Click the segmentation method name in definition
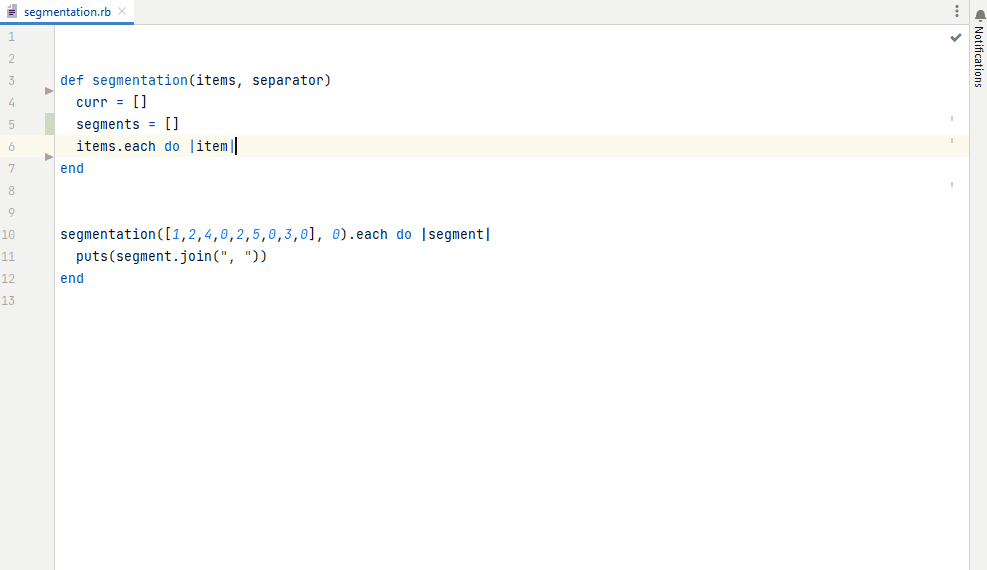The height and width of the screenshot is (570, 987). pyautogui.click(x=140, y=80)
